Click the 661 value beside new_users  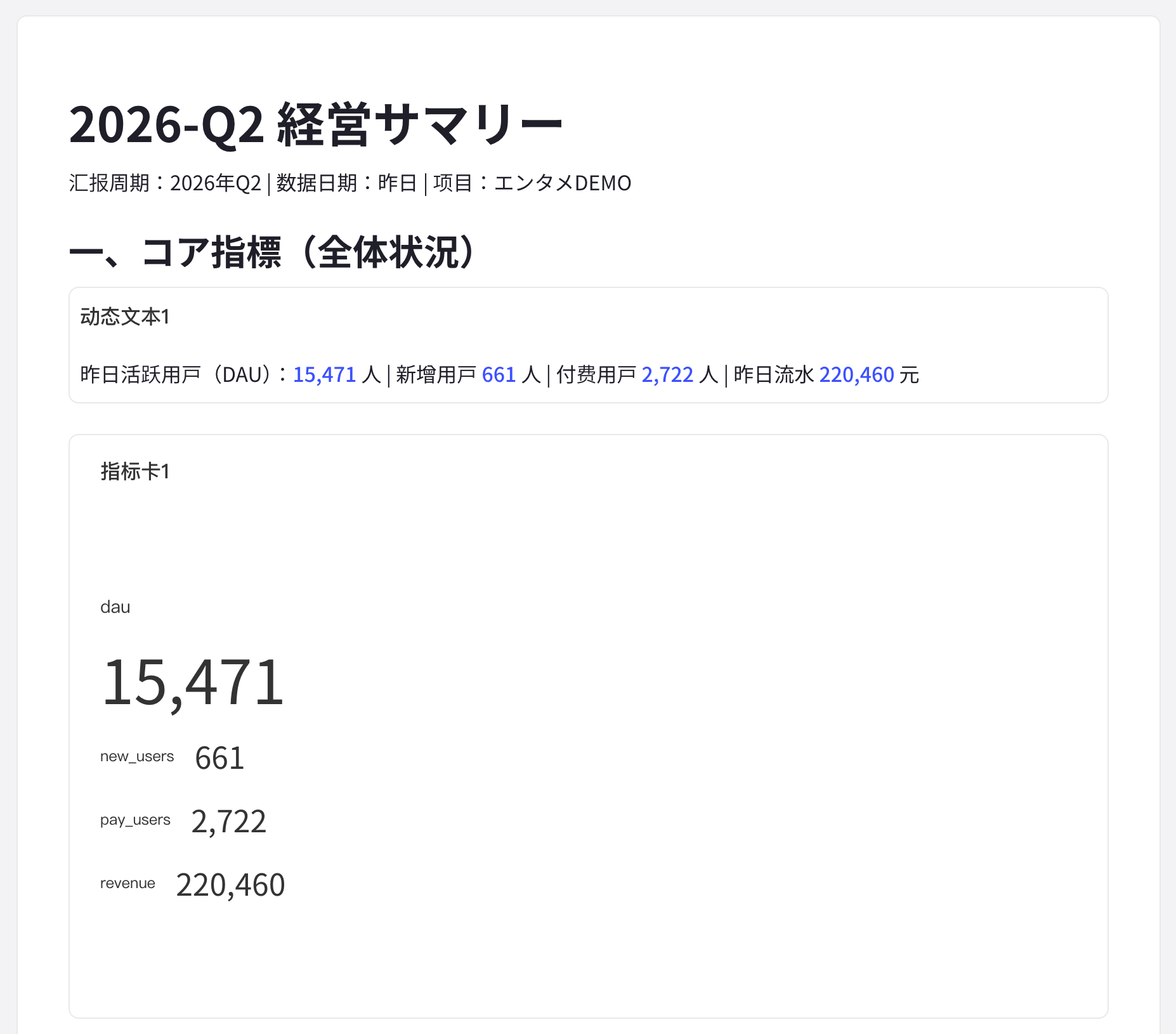click(219, 758)
